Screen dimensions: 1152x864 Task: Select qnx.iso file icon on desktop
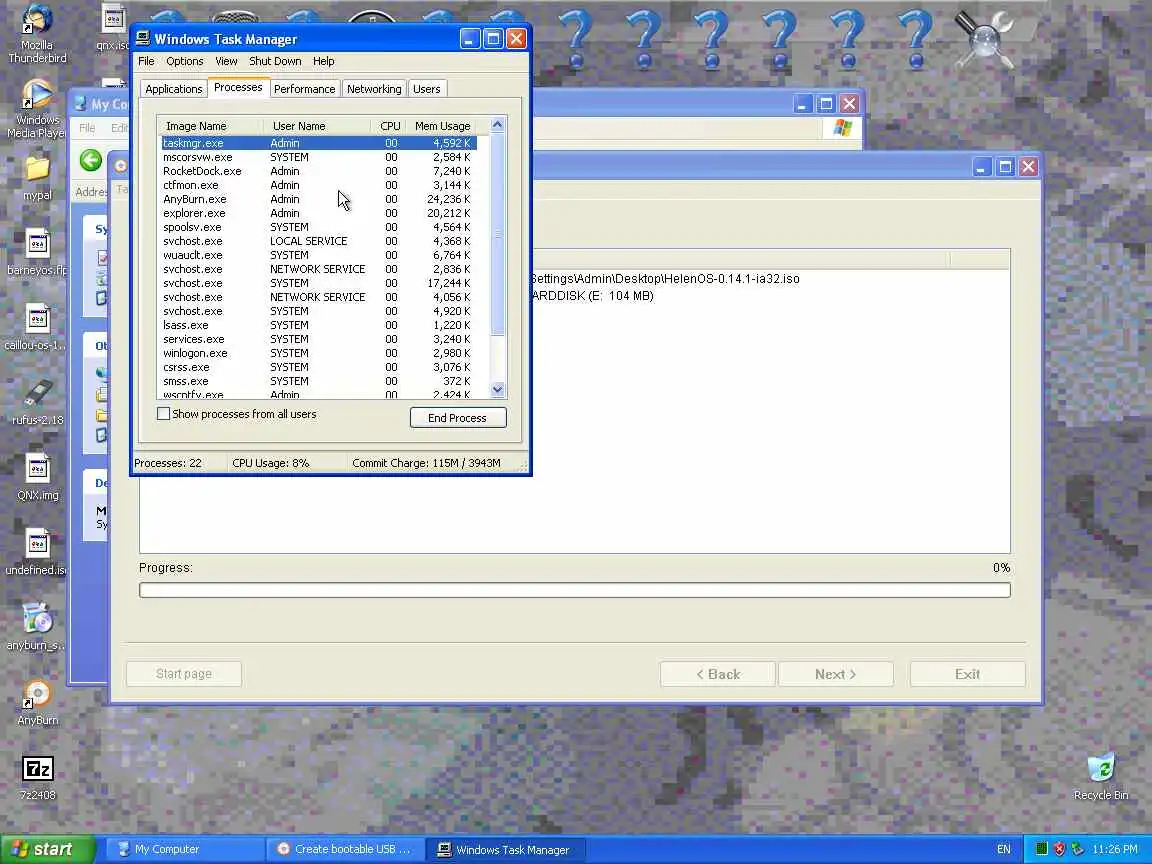pos(114,27)
